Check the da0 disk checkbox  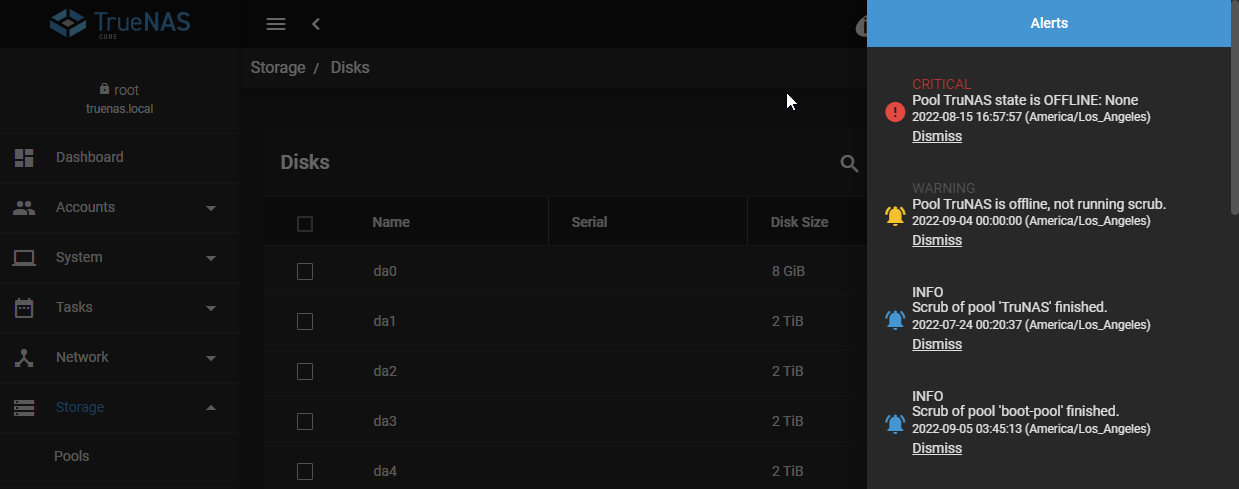tap(305, 272)
